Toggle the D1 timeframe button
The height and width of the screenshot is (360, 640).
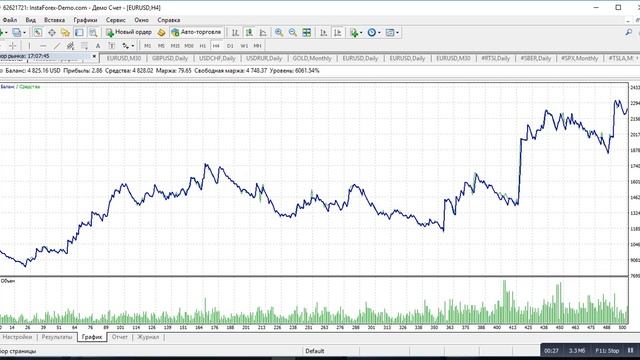pos(230,46)
